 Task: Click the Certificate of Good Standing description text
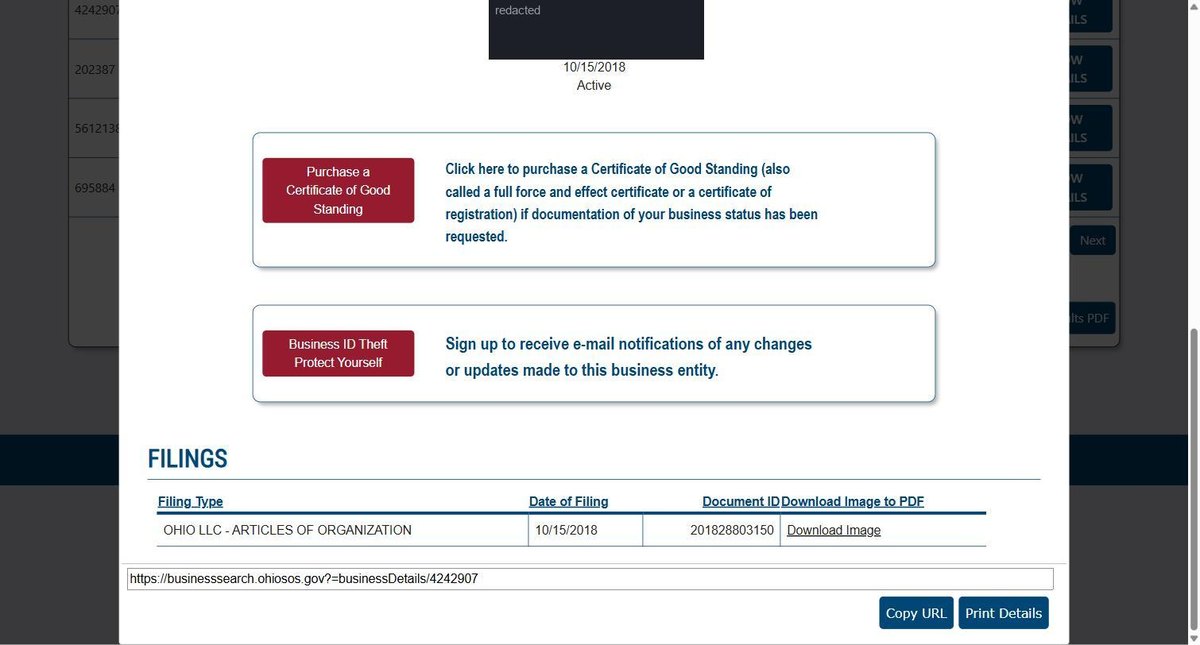point(631,203)
